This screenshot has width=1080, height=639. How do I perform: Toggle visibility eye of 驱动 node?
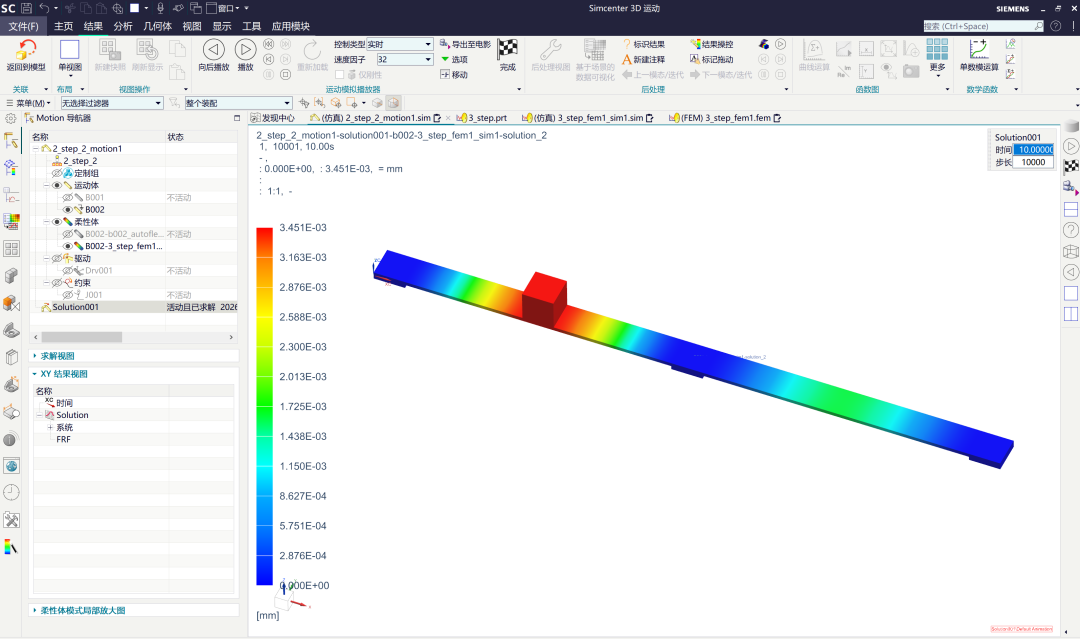56,258
